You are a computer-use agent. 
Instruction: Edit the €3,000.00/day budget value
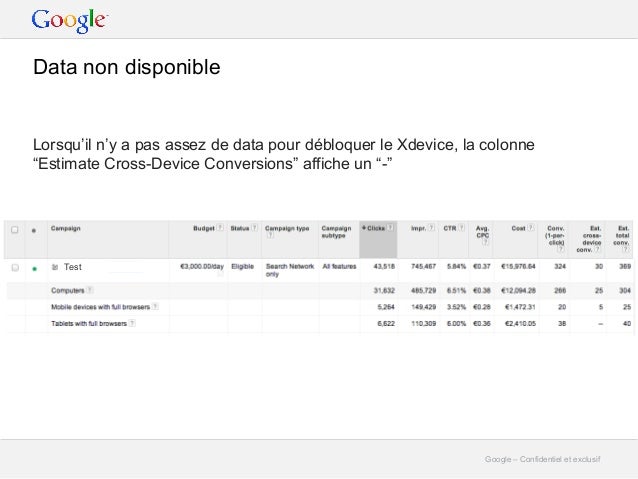202,267
